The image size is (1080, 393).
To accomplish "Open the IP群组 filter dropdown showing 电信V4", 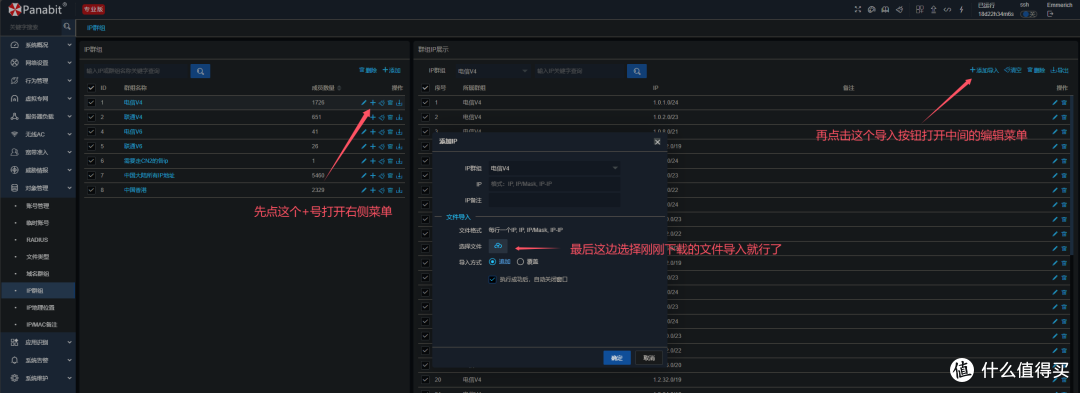I will coord(493,71).
